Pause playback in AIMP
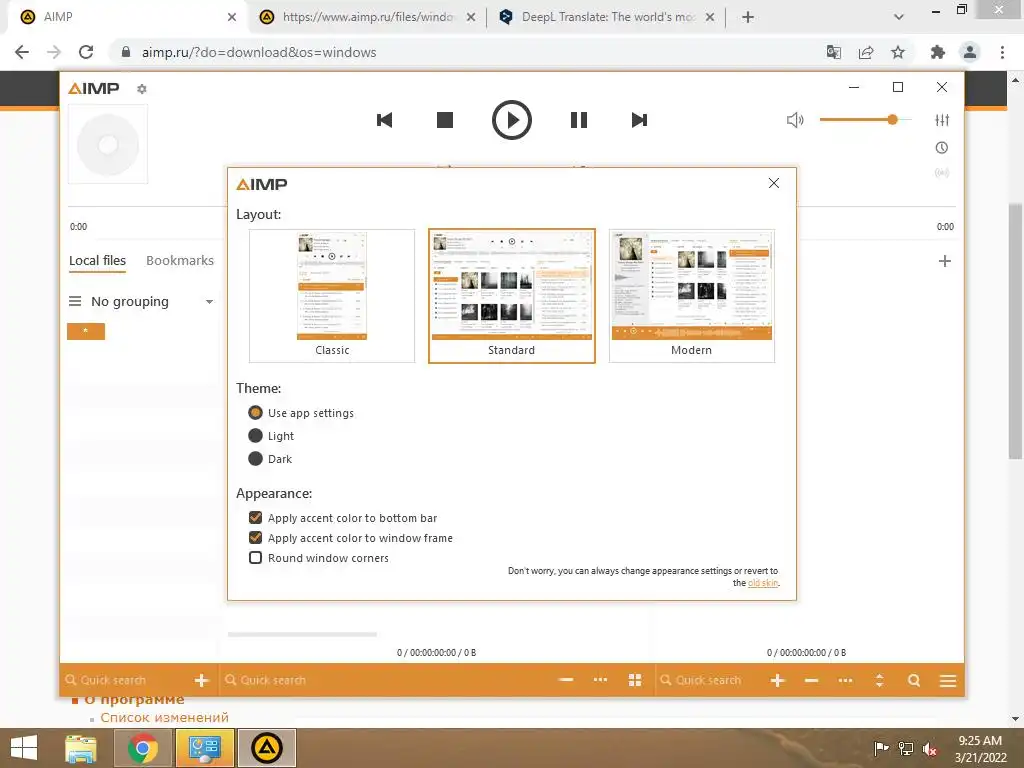Screen dimensions: 1024x768 [x=579, y=120]
